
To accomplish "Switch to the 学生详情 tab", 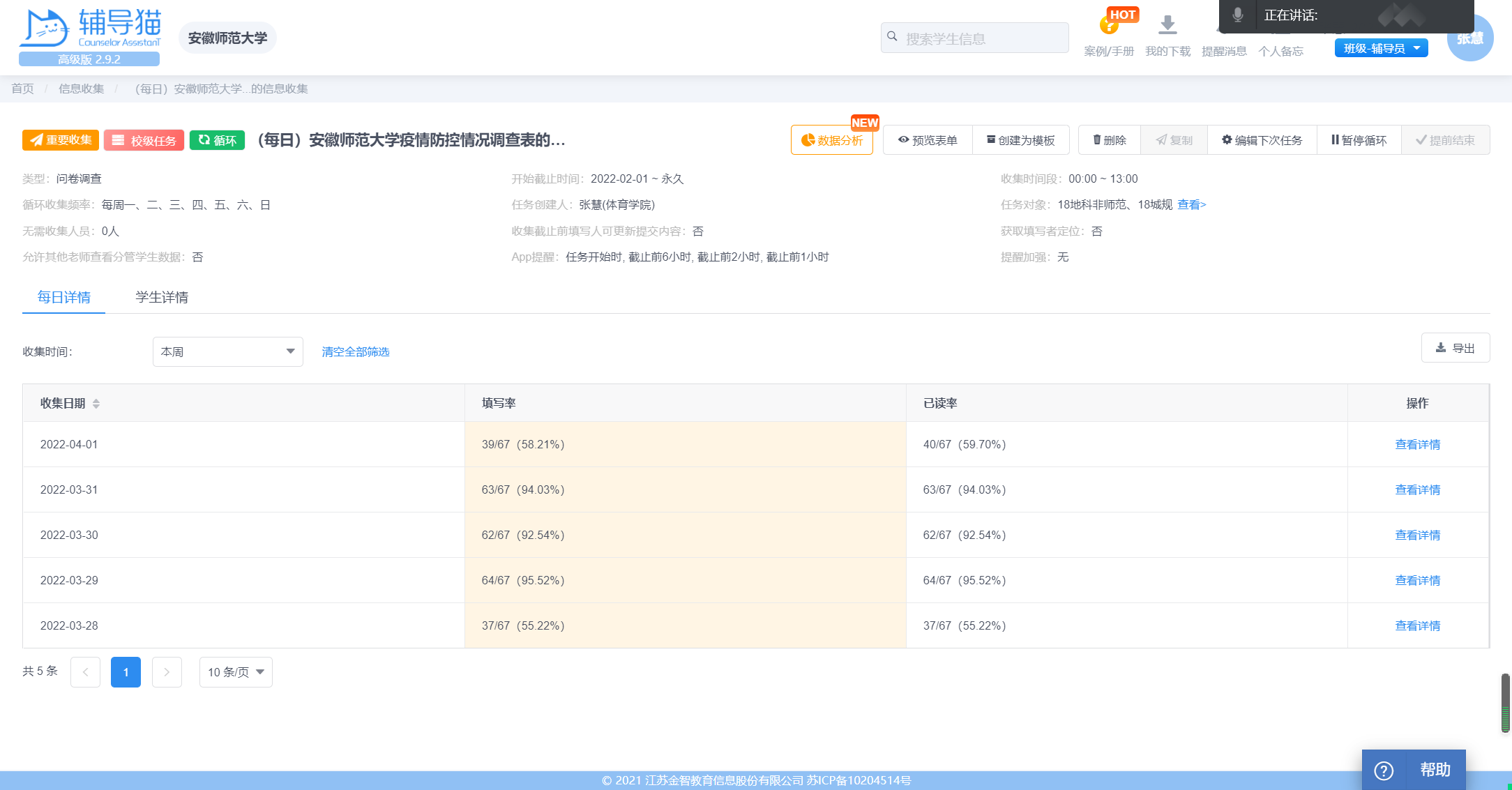I will [x=162, y=297].
